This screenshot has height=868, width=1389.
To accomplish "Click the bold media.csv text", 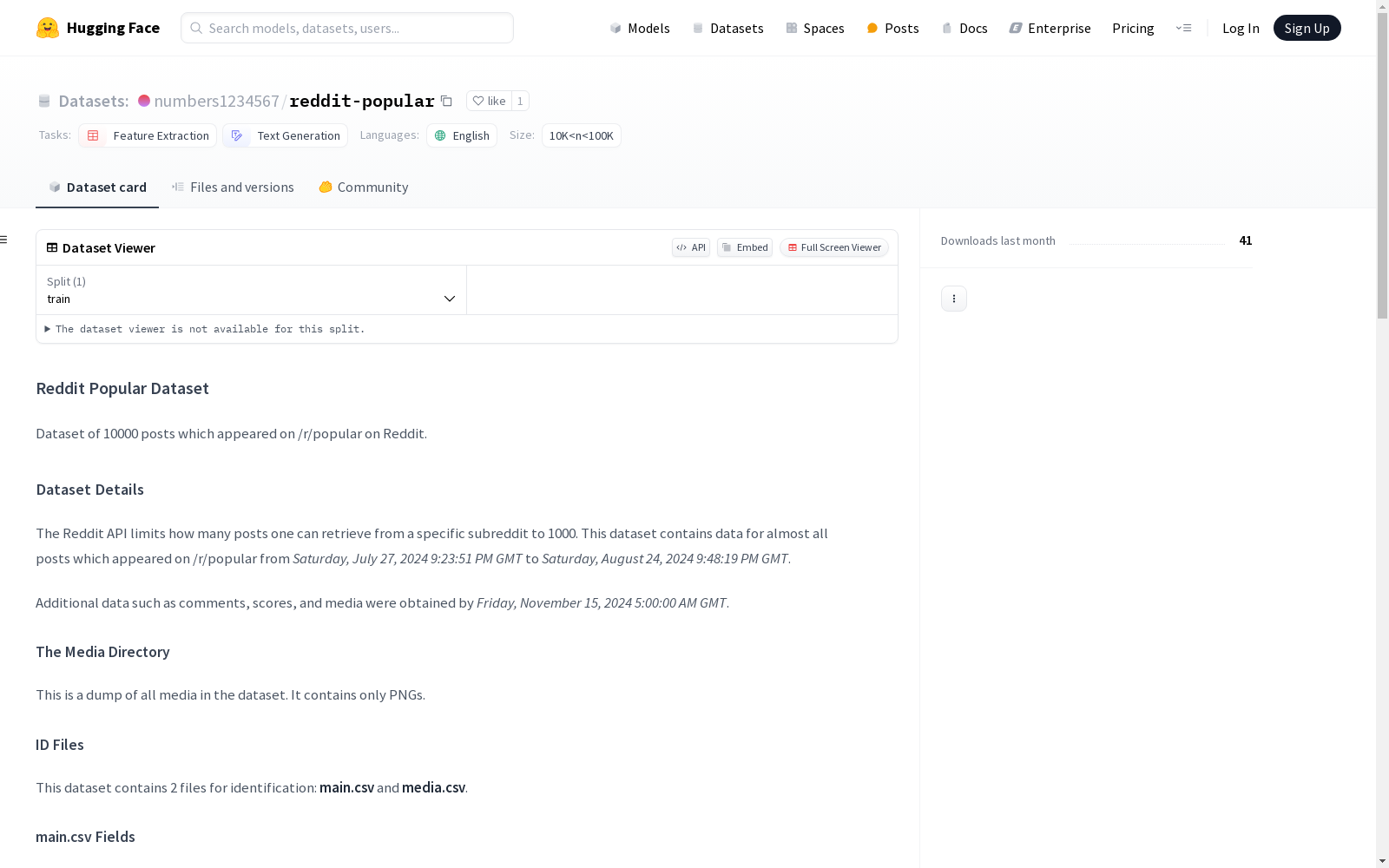I will [433, 787].
